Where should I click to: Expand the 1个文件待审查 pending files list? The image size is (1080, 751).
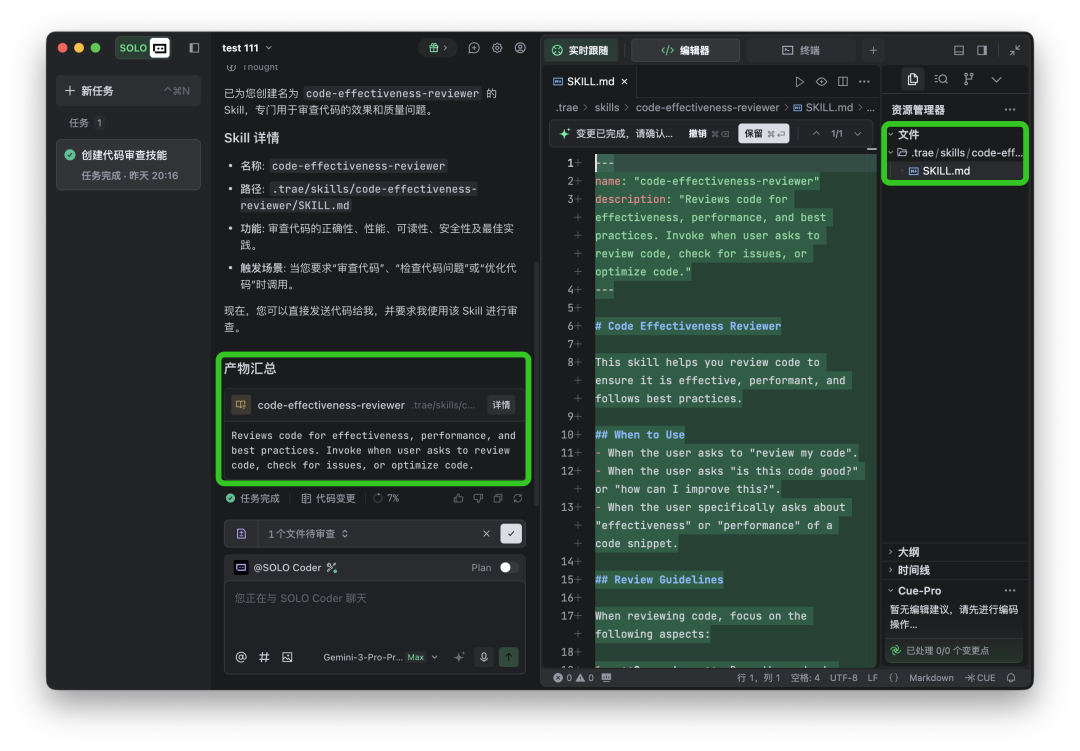pyautogui.click(x=308, y=534)
